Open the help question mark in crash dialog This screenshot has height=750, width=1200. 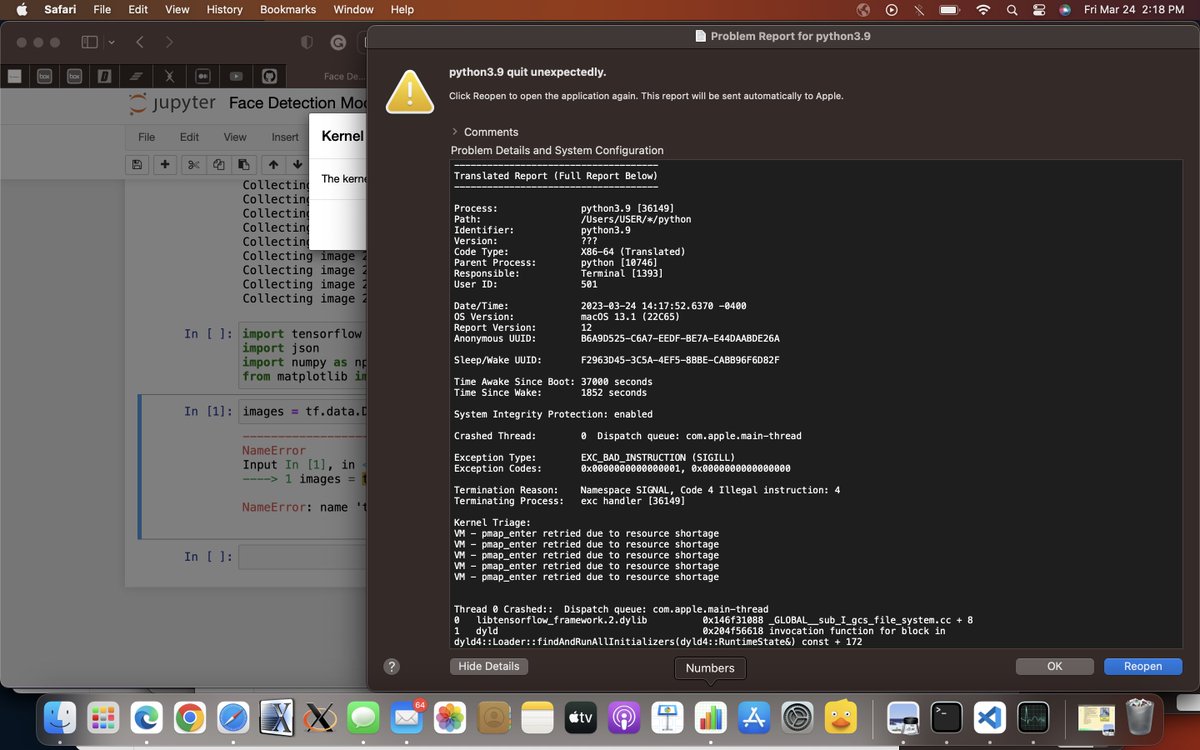point(392,666)
